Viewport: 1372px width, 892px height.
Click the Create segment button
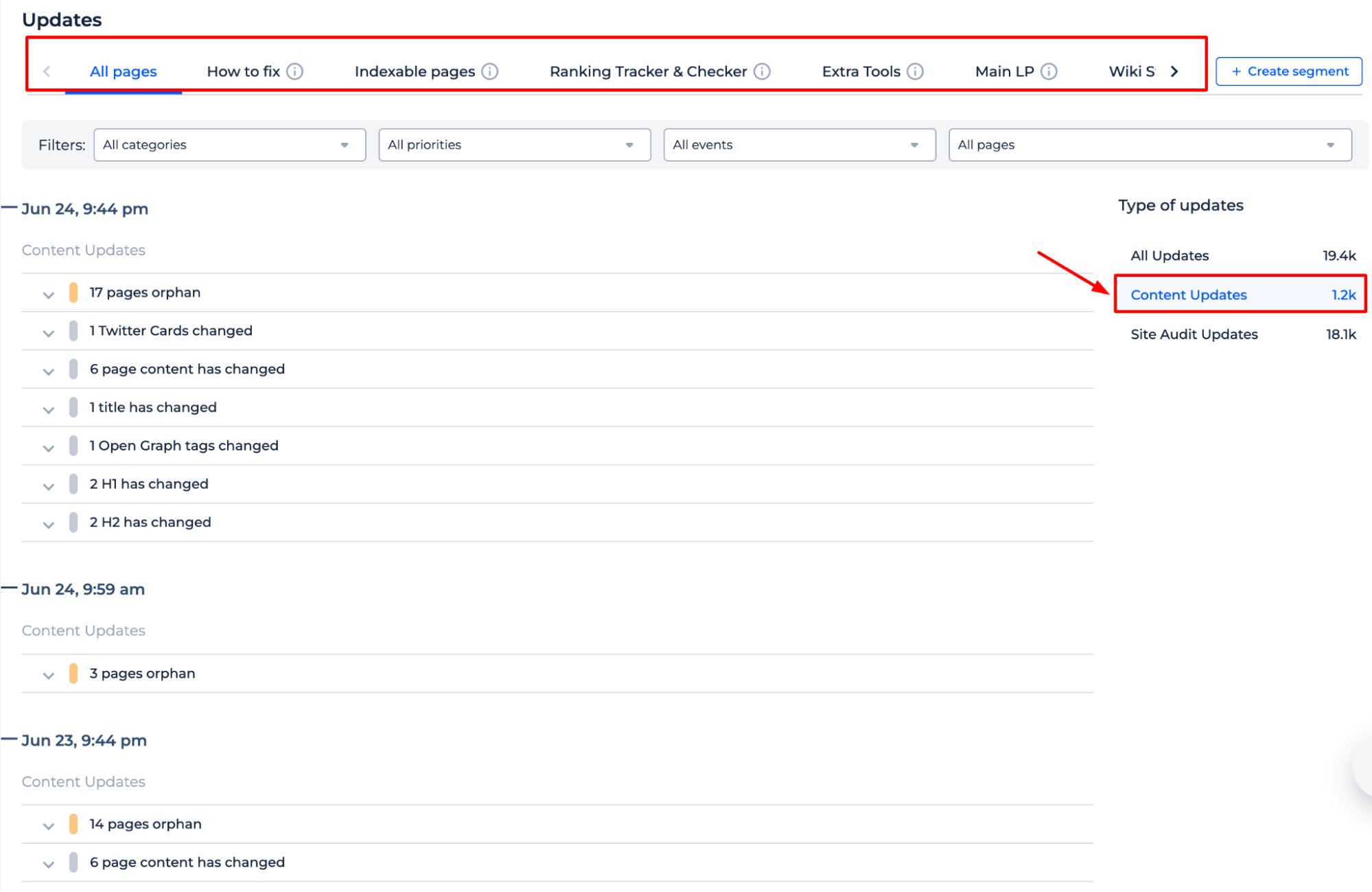click(1288, 70)
